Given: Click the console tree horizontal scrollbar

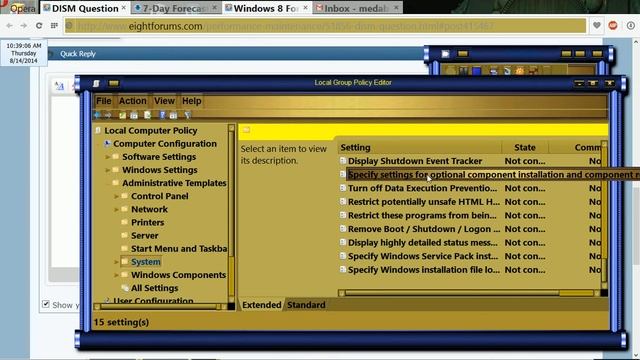Looking at the screenshot, I should [160, 307].
